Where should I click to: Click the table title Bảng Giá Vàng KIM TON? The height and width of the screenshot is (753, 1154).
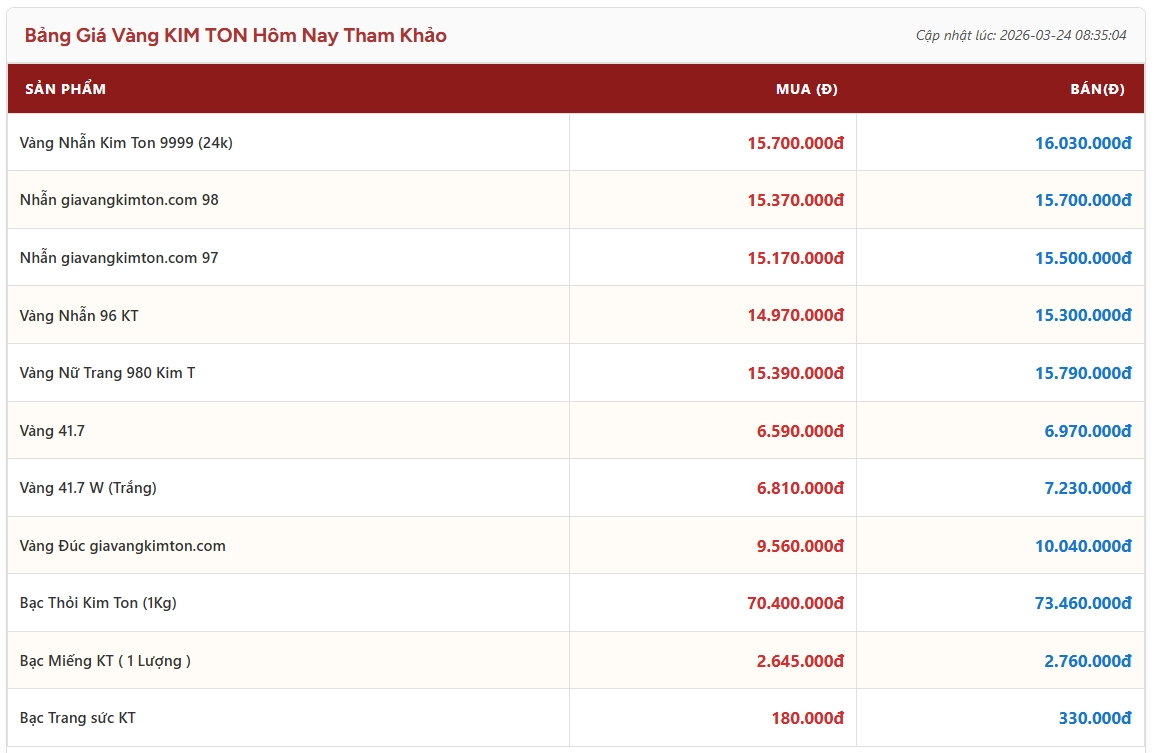click(235, 36)
